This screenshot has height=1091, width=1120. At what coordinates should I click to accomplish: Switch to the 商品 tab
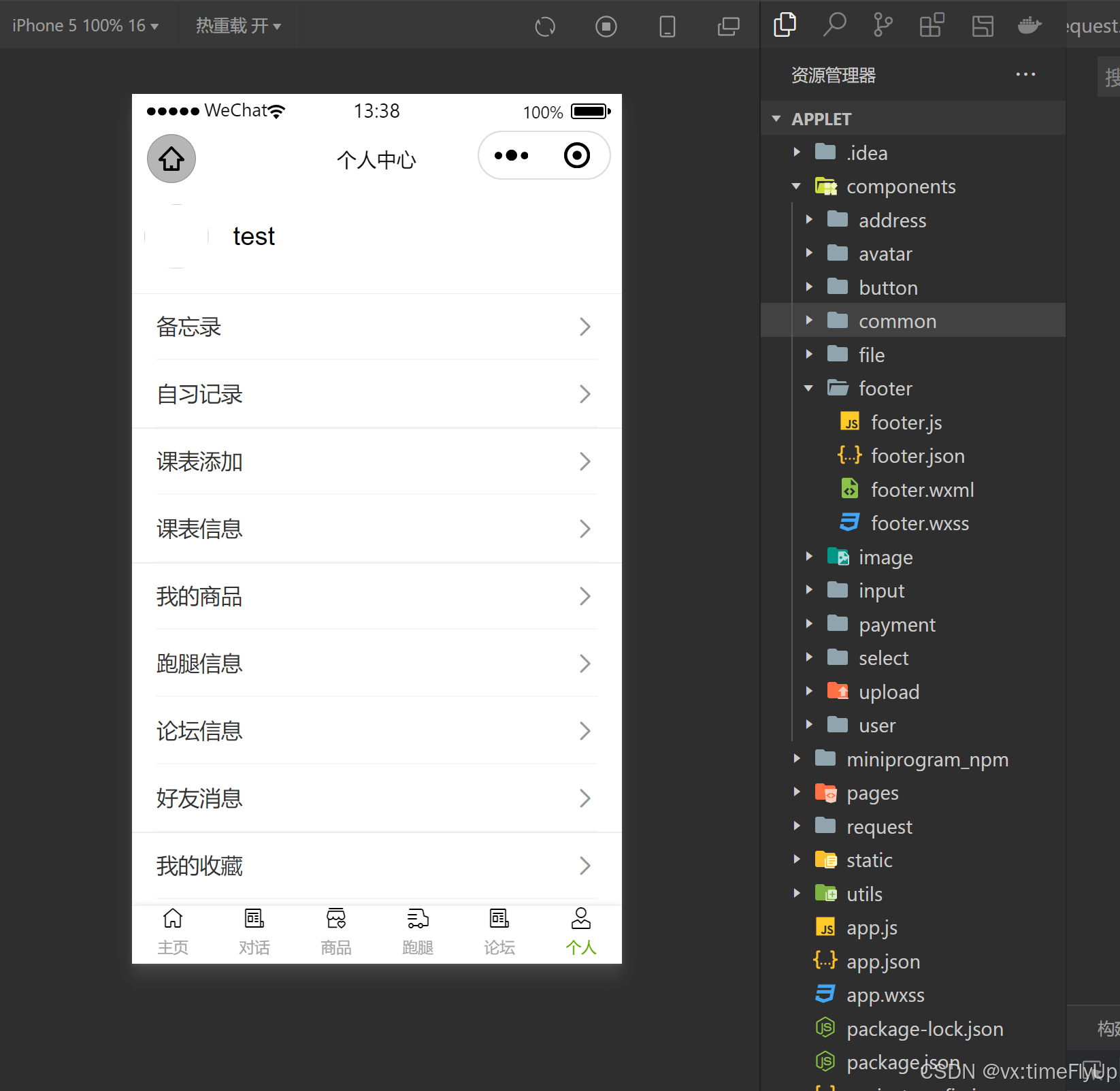click(x=336, y=932)
